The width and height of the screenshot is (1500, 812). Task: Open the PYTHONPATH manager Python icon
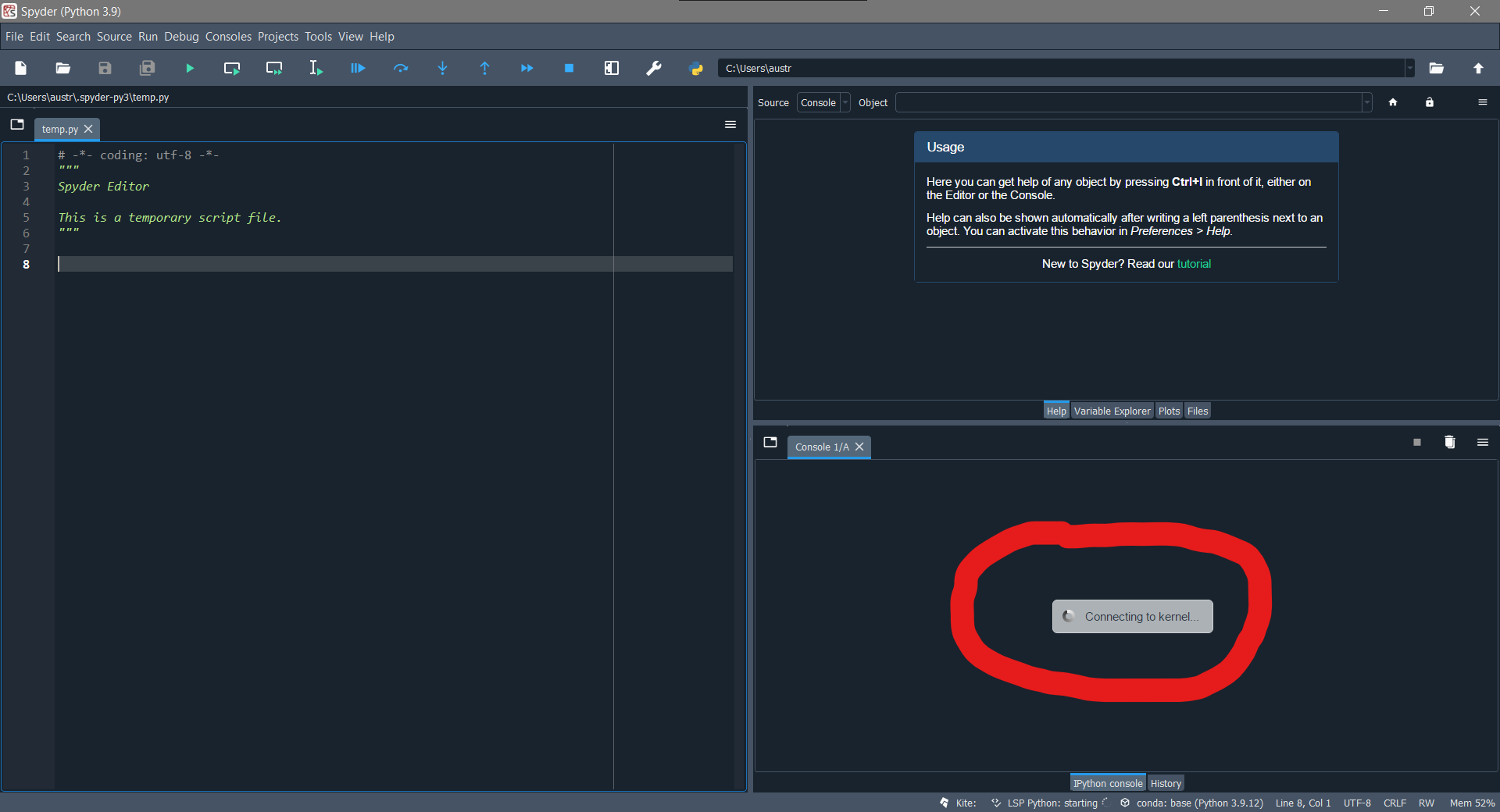[696, 69]
